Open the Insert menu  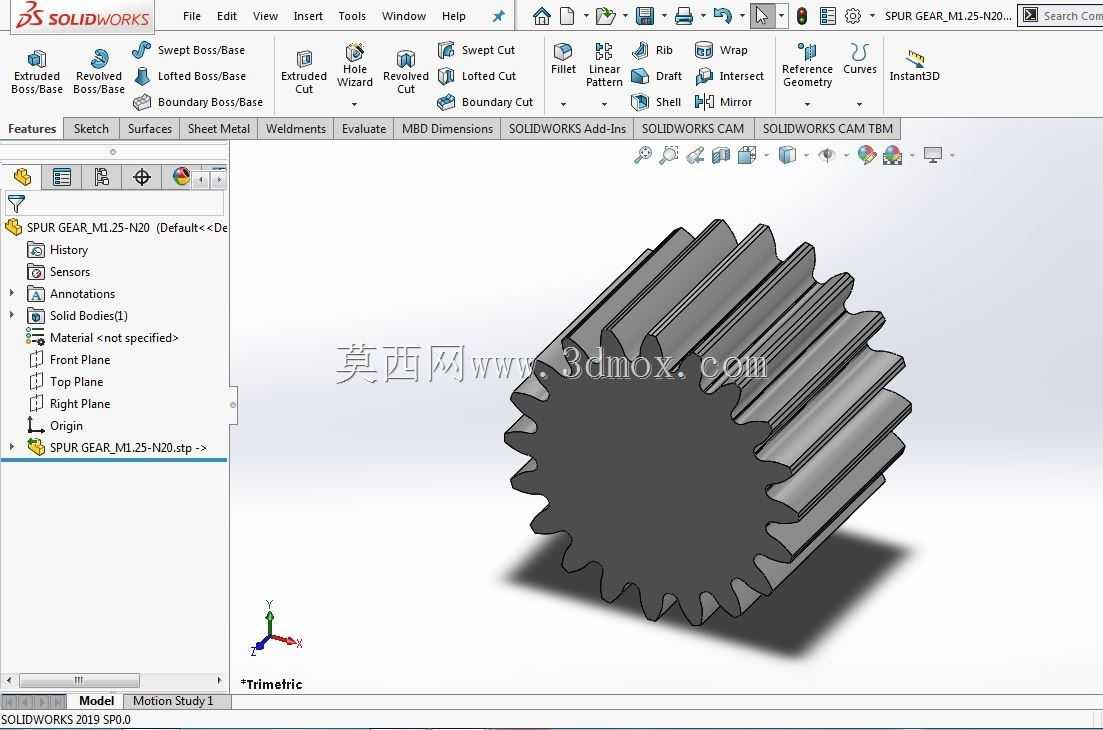coord(308,15)
